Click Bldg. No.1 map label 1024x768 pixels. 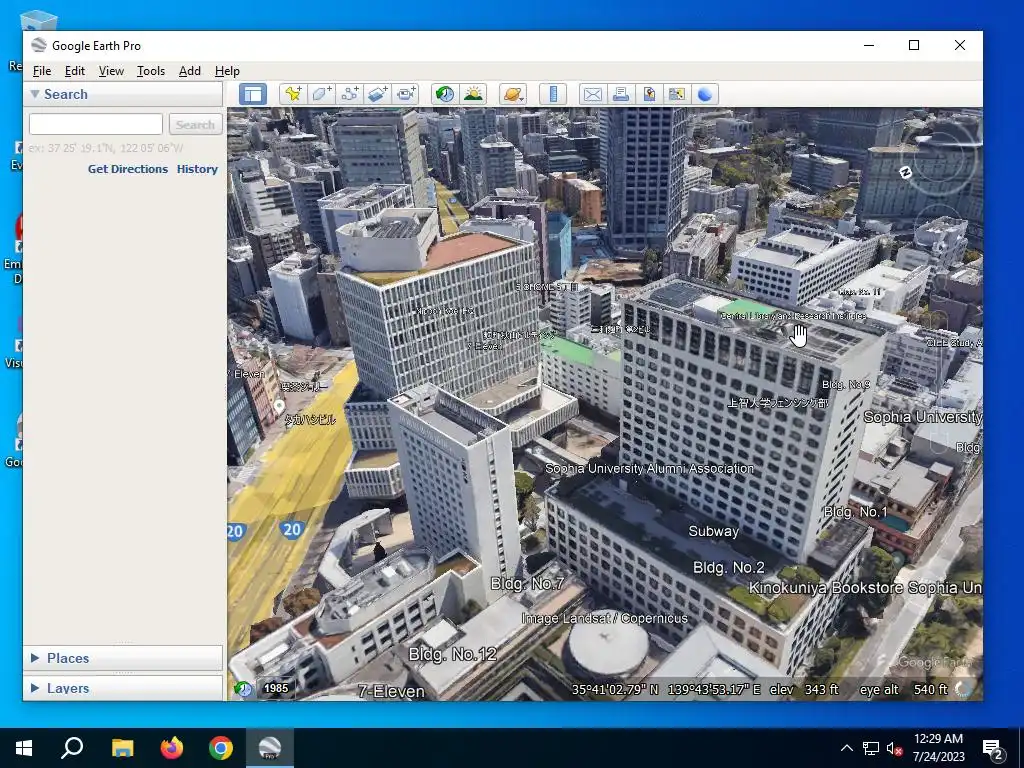pos(856,511)
